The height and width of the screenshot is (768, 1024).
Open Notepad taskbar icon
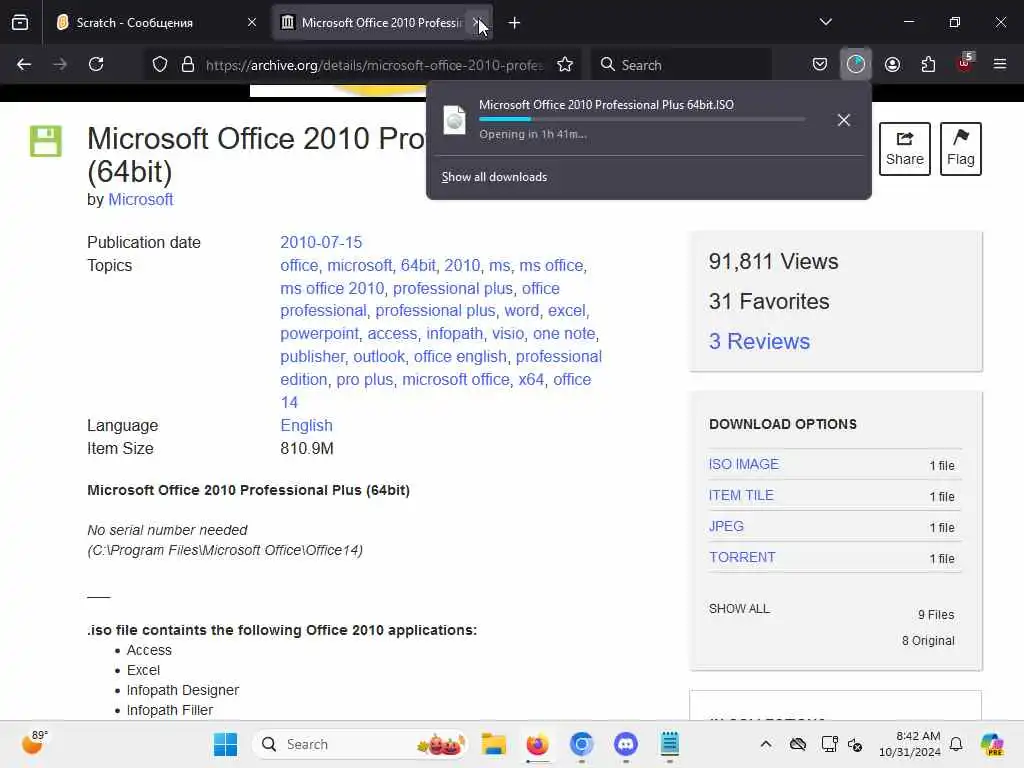click(669, 744)
